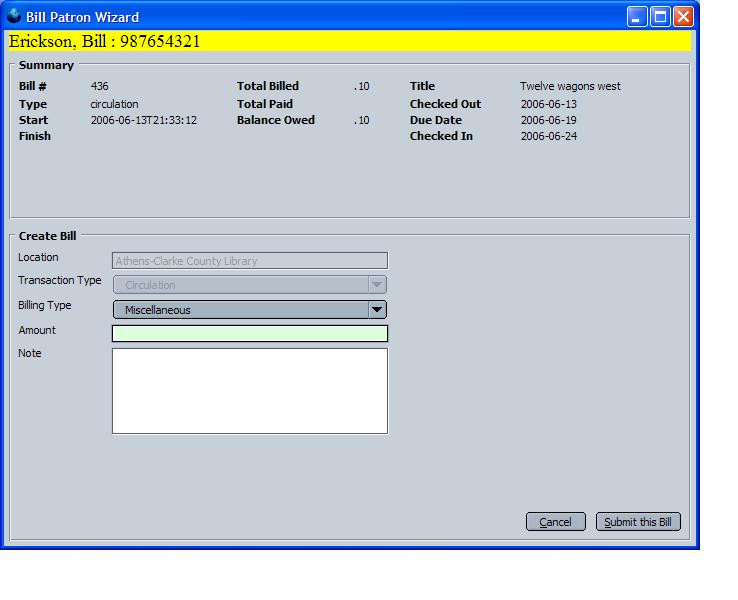Focus the Note text area
738x600 pixels.
[x=249, y=391]
